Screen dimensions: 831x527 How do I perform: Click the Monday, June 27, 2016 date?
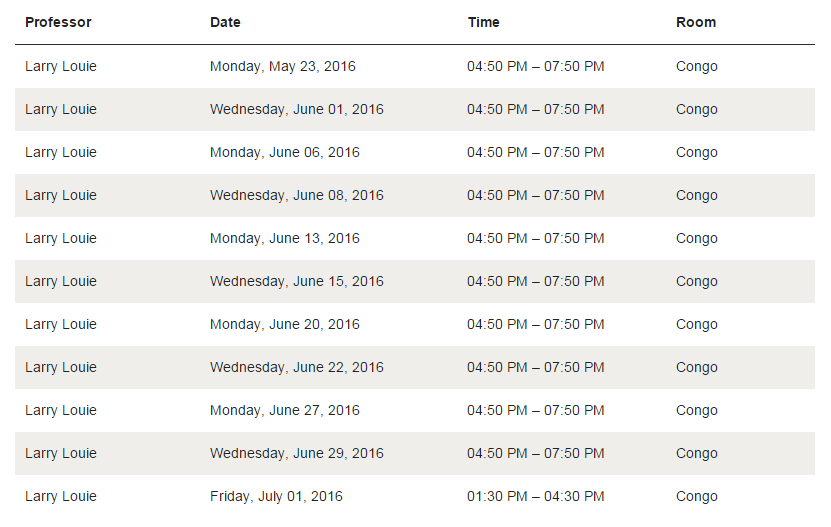pos(285,410)
